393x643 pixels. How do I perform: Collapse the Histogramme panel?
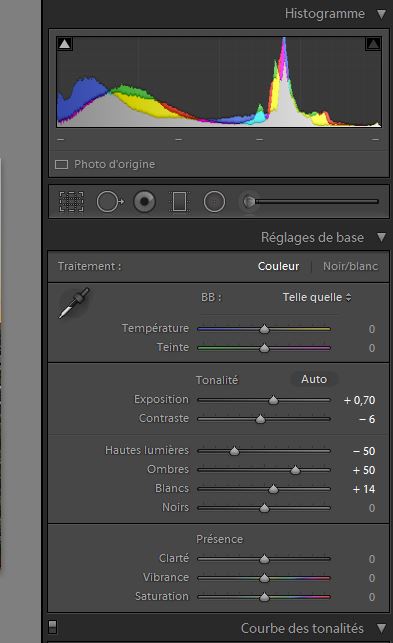381,14
